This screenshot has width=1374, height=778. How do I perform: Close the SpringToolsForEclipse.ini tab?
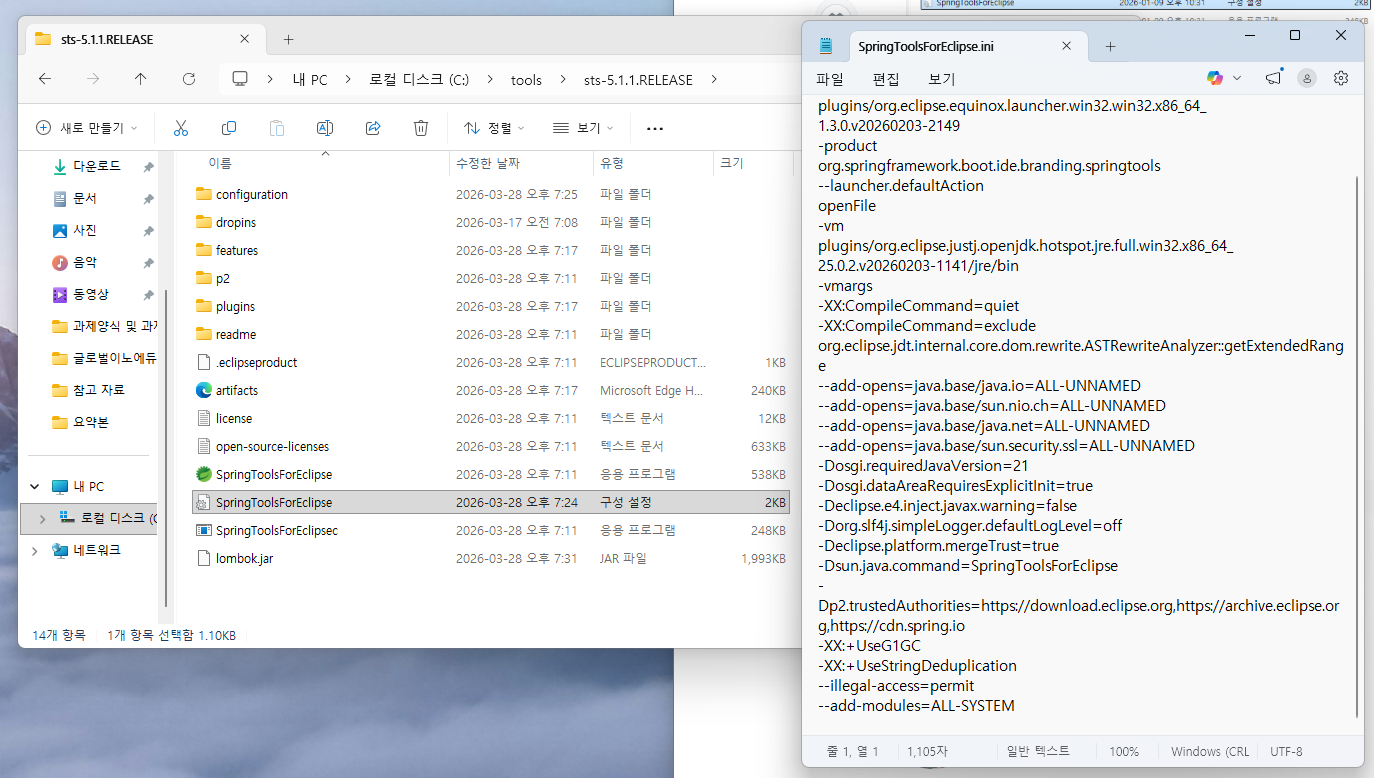pyautogui.click(x=1067, y=46)
